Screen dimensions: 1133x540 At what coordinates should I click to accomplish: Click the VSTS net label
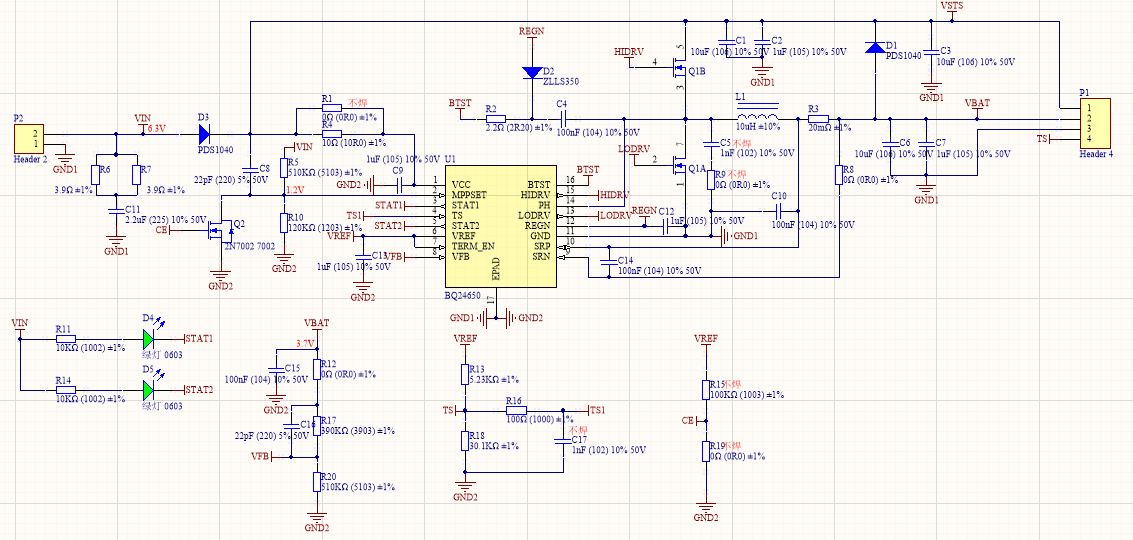click(x=952, y=7)
